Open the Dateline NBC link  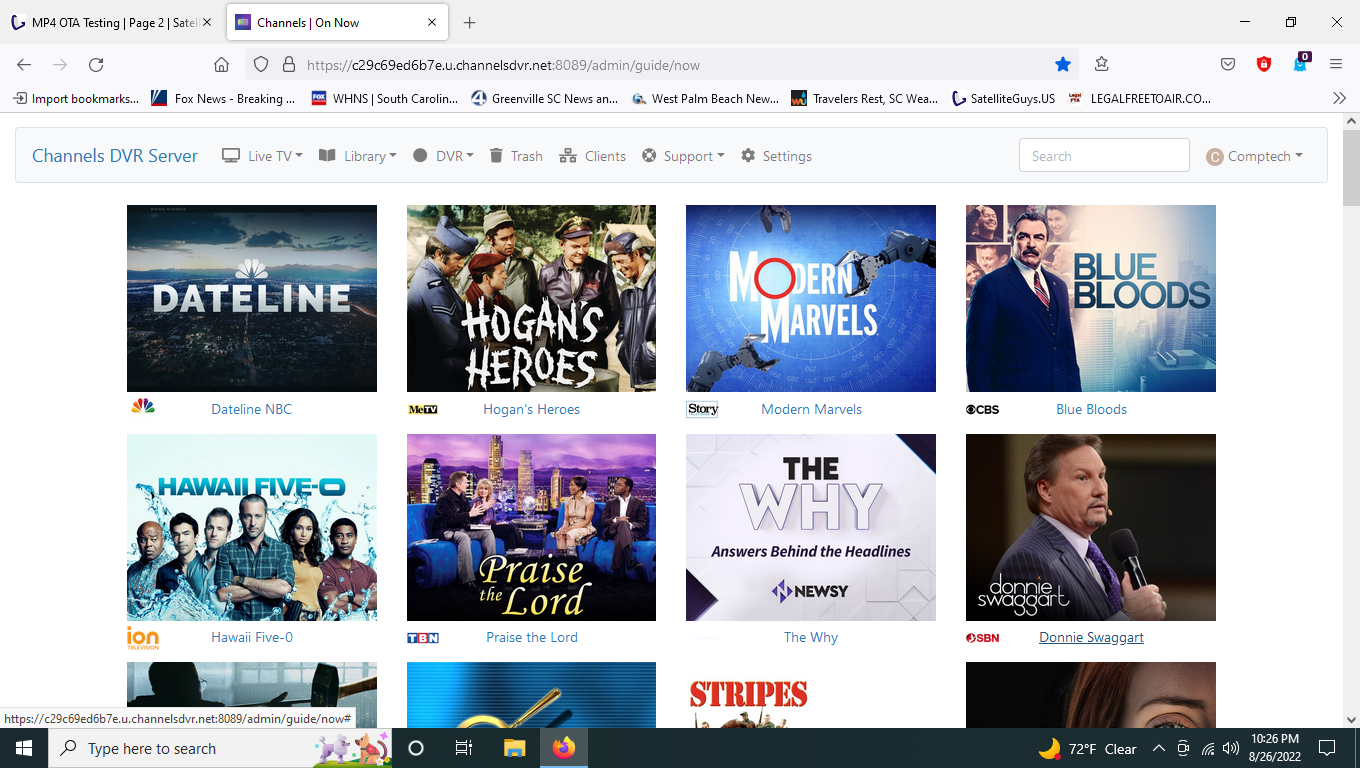pyautogui.click(x=252, y=409)
